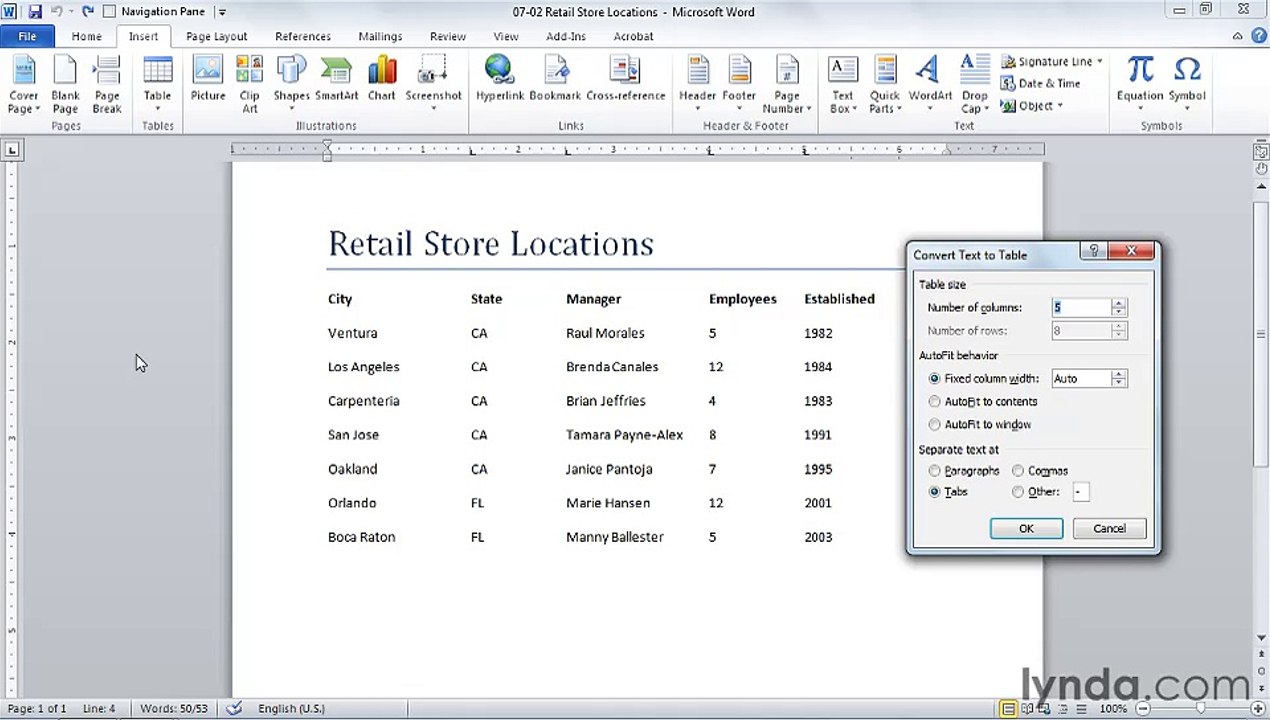Open the Footer gallery

pyautogui.click(x=739, y=85)
